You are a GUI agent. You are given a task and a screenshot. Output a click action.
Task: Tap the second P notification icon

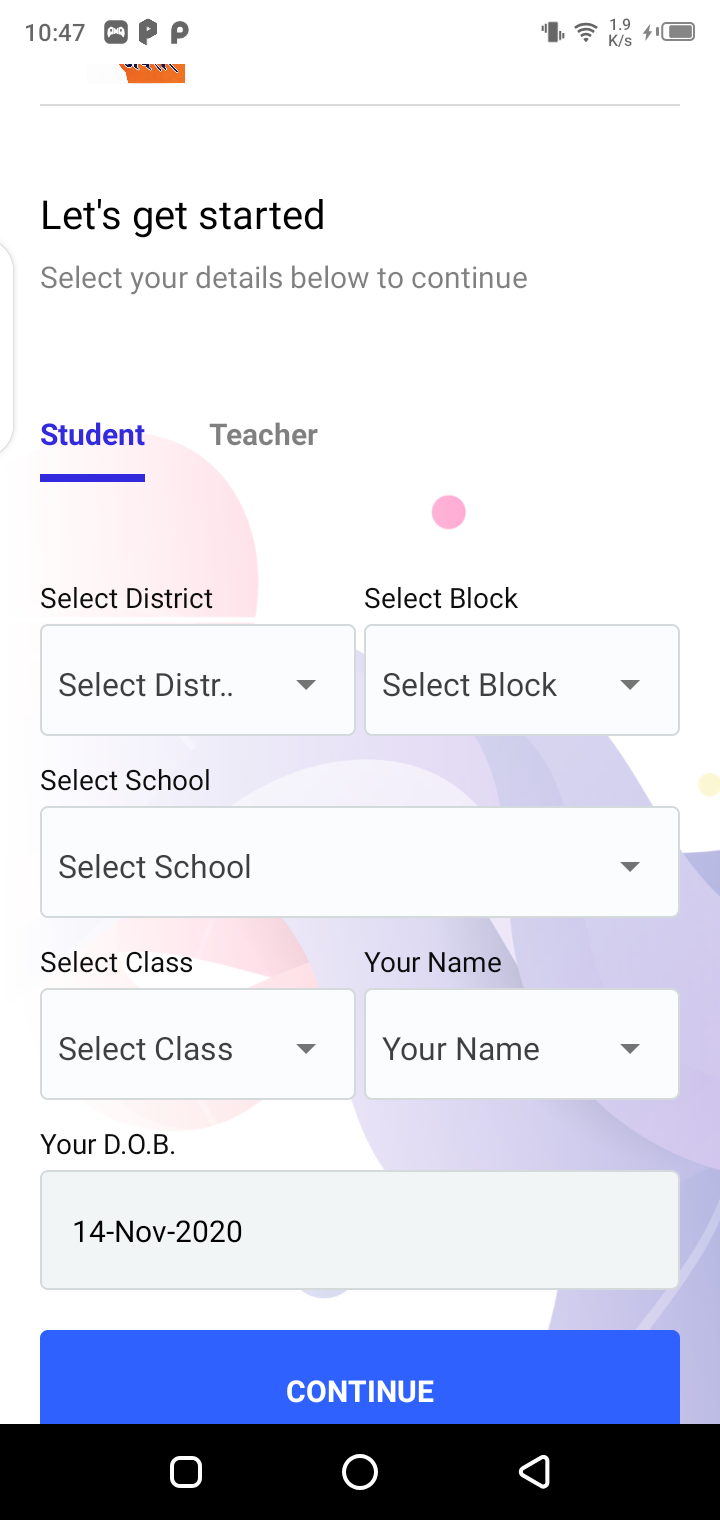(179, 33)
